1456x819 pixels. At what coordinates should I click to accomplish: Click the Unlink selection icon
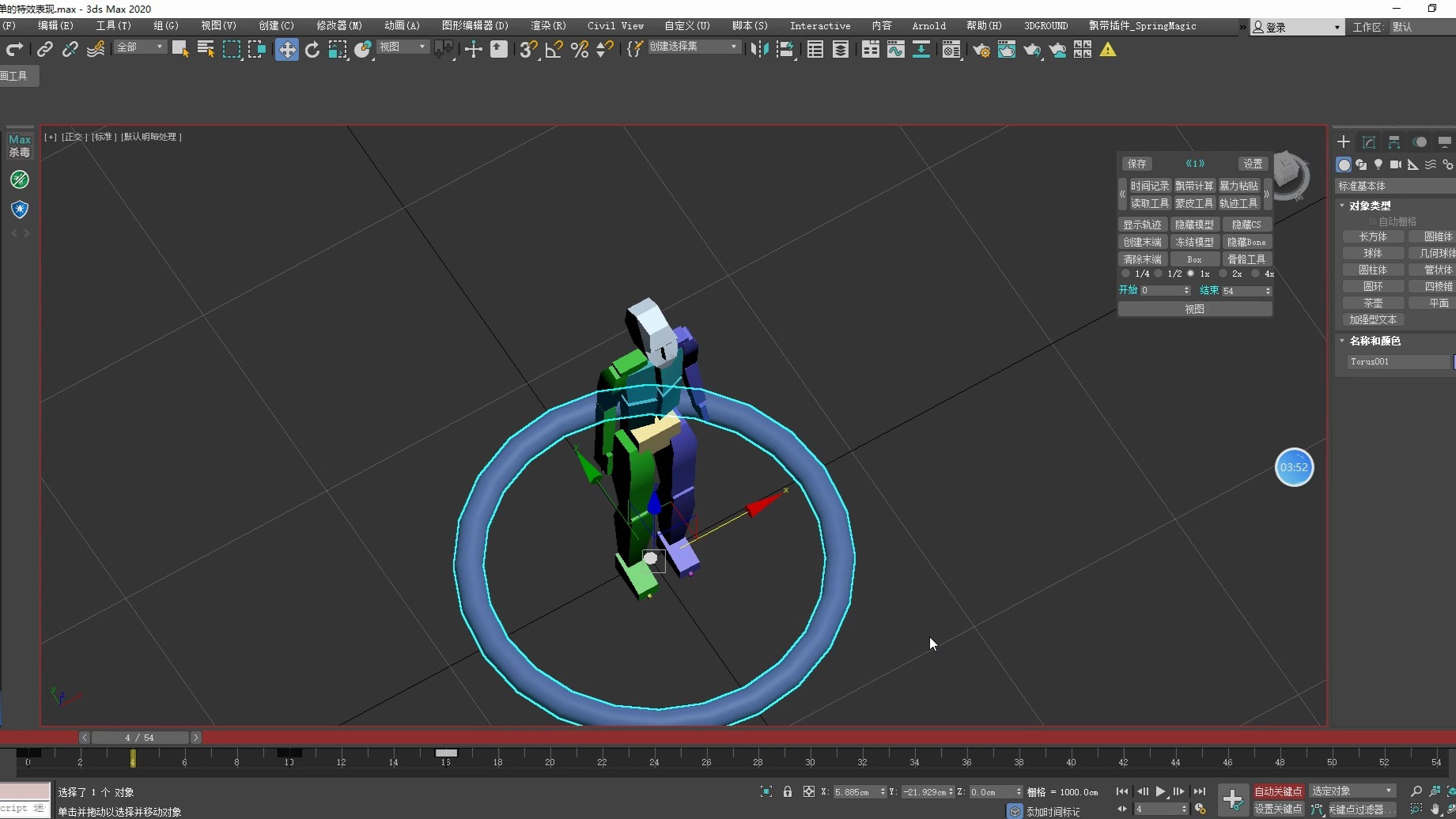pyautogui.click(x=70, y=50)
